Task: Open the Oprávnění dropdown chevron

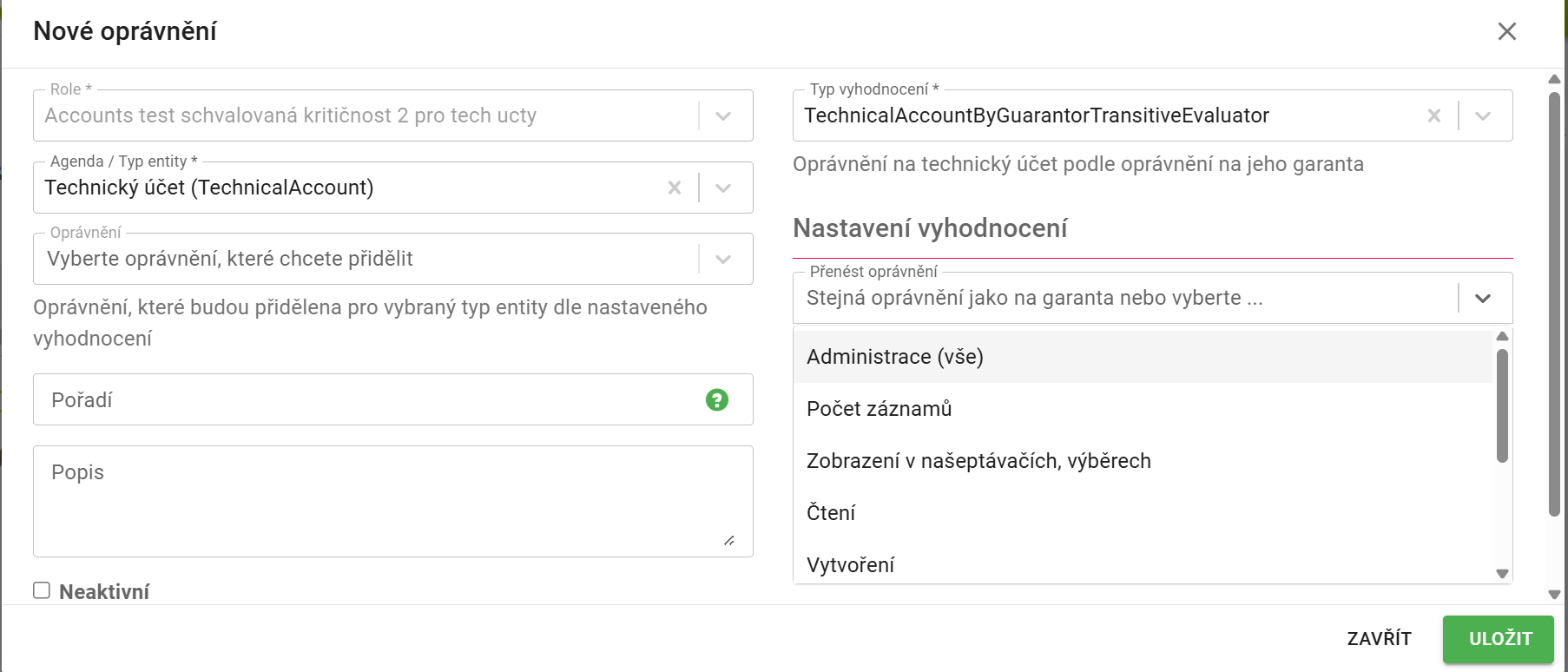Action: point(723,259)
